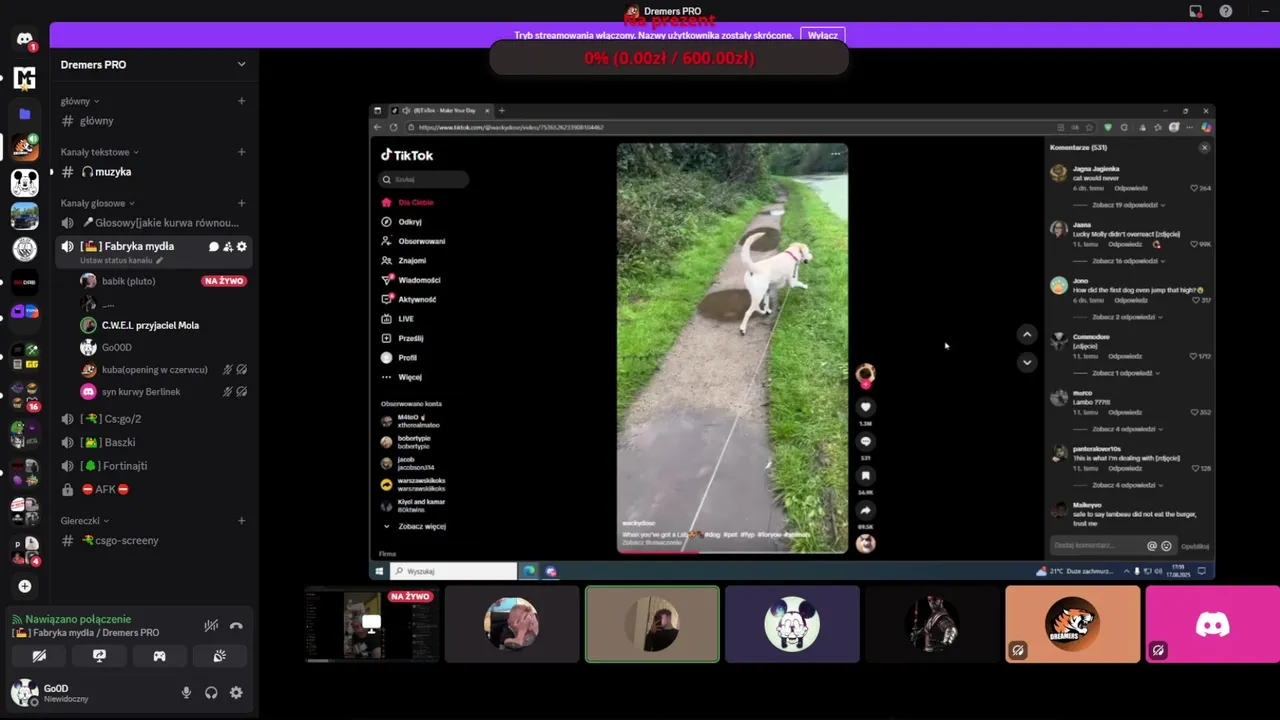The height and width of the screenshot is (720, 1280).
Task: Click the TikTok comment input field
Action: tap(1097, 546)
